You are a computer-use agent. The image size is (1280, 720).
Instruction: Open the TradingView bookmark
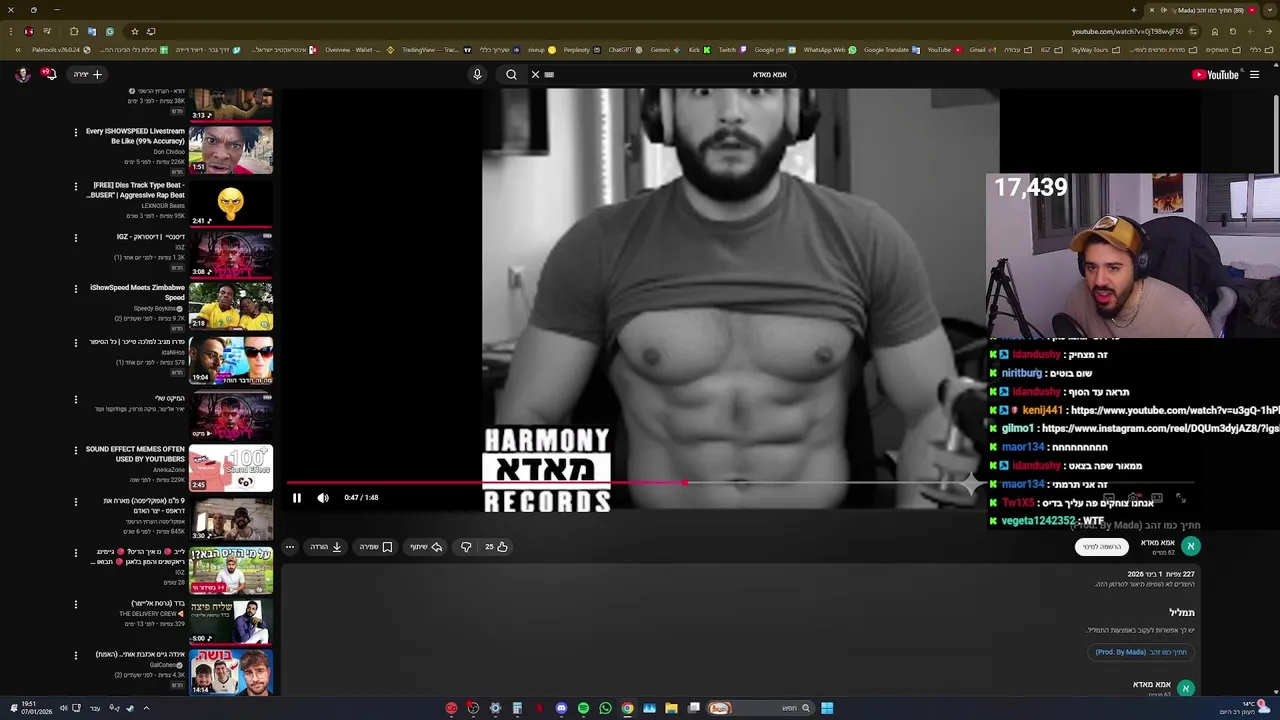[435, 49]
